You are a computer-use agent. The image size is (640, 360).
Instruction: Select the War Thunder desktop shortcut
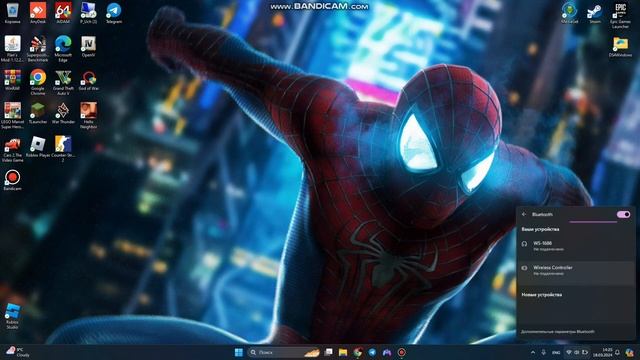point(63,113)
